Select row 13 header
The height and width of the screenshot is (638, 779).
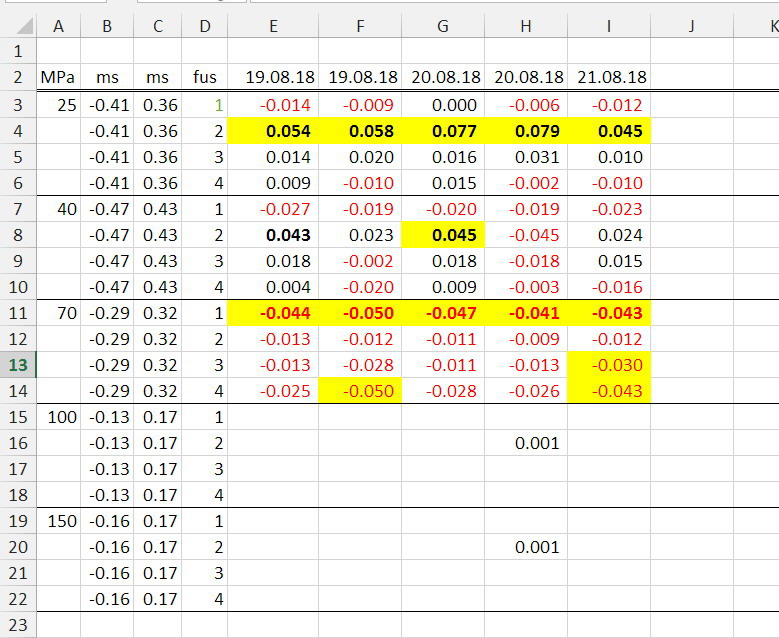tap(18, 365)
